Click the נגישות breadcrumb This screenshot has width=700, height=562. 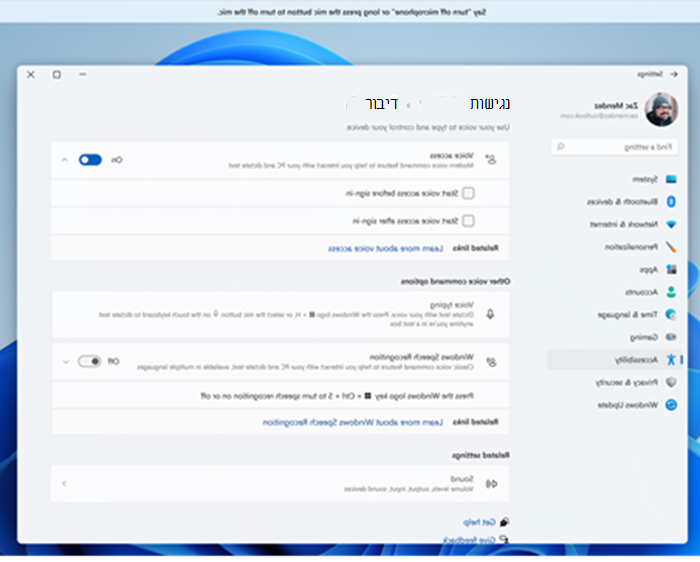490,104
